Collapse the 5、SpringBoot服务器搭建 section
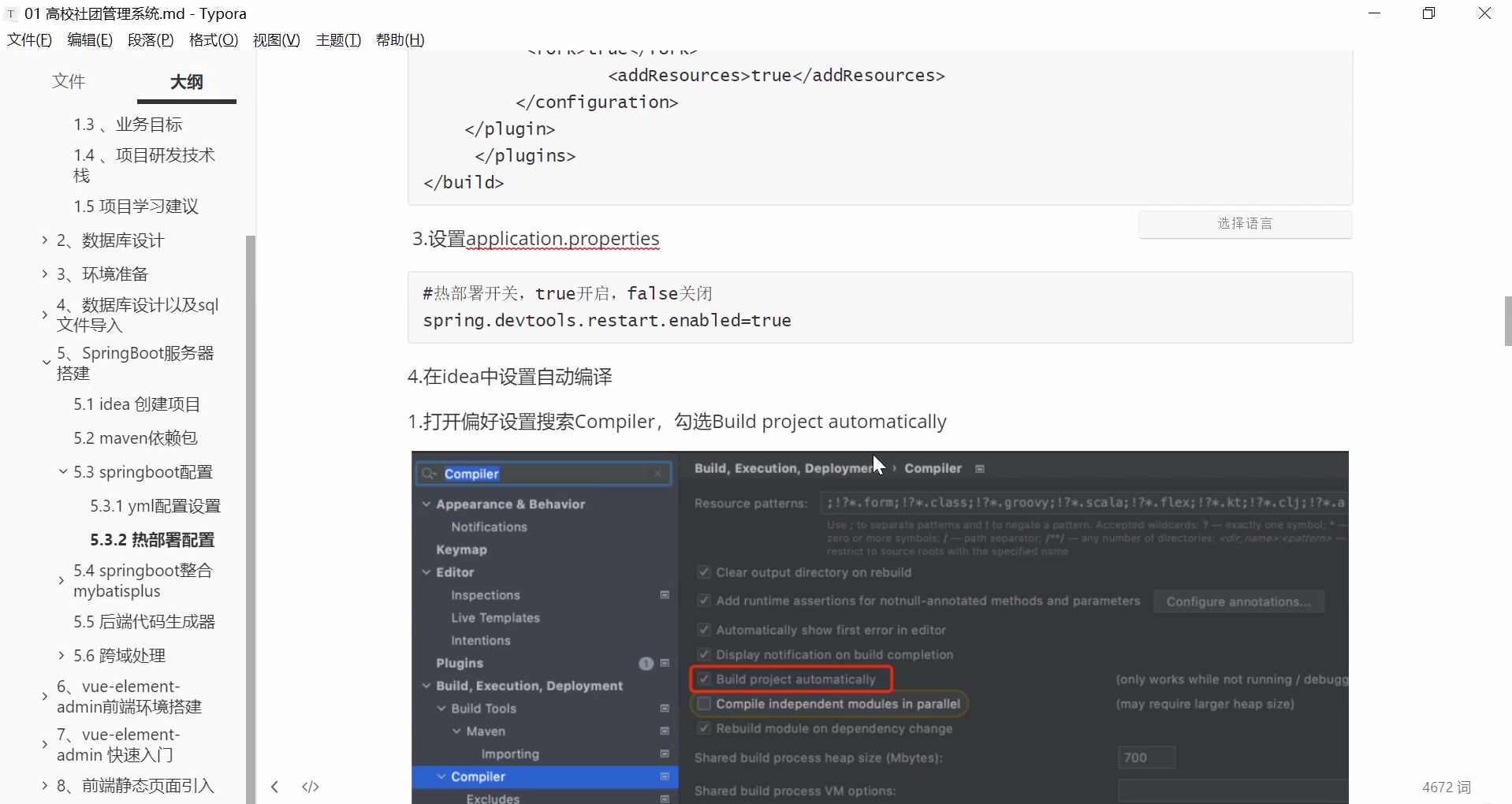 (45, 362)
